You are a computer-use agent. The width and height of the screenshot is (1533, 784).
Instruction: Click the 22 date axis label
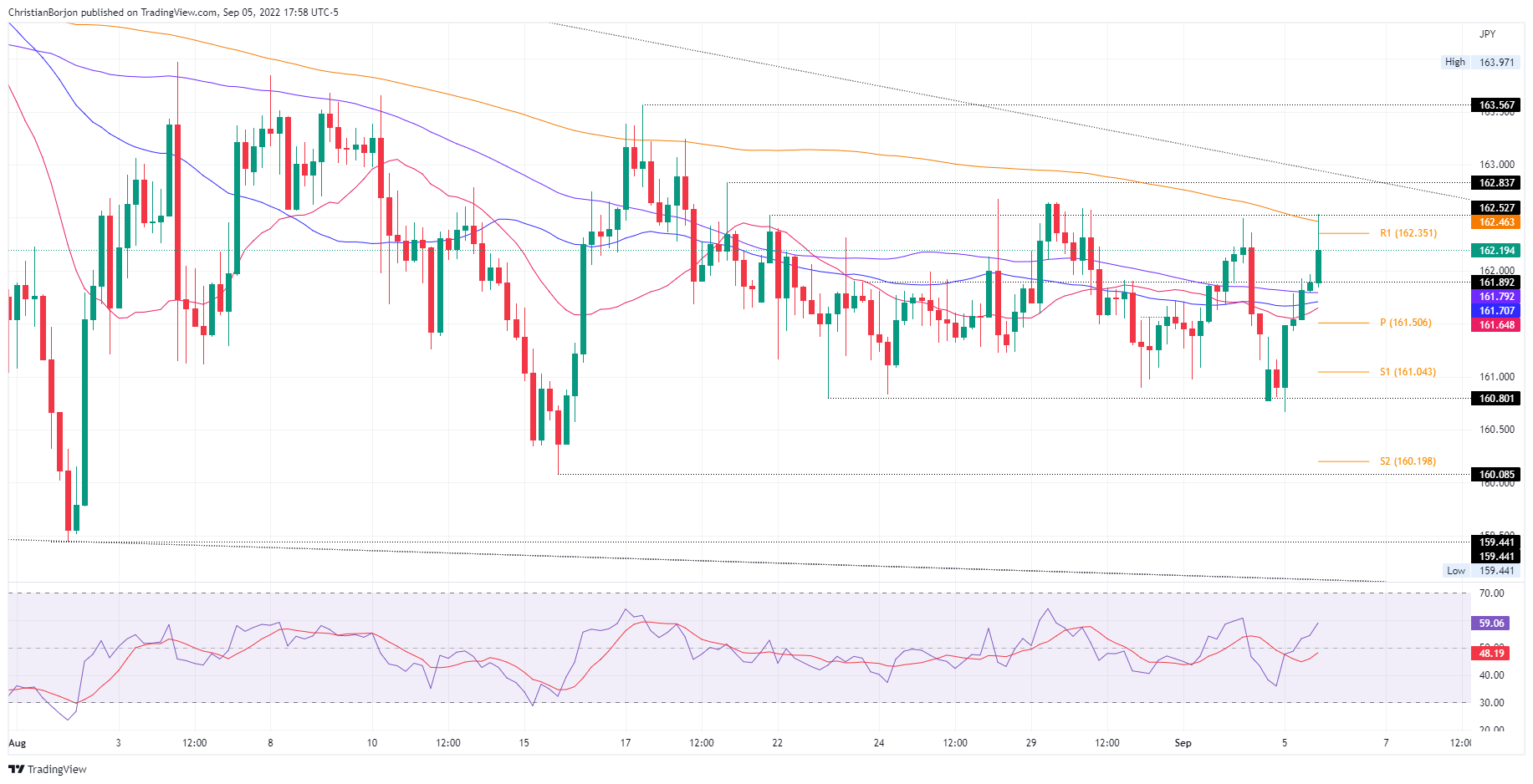[777, 743]
